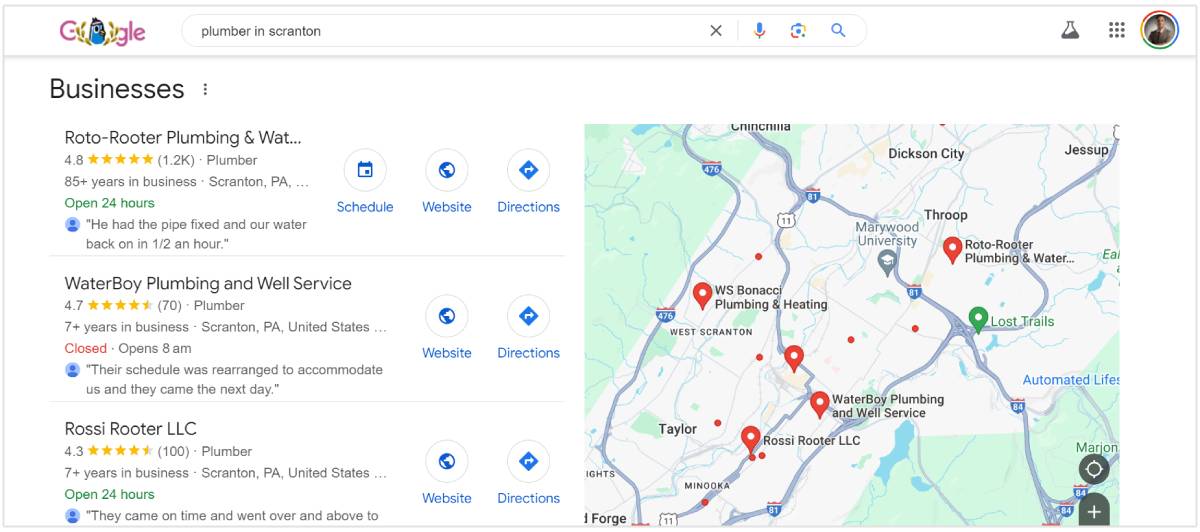
Task: Open the WaterBoy Plumbing Website button
Action: point(447,317)
